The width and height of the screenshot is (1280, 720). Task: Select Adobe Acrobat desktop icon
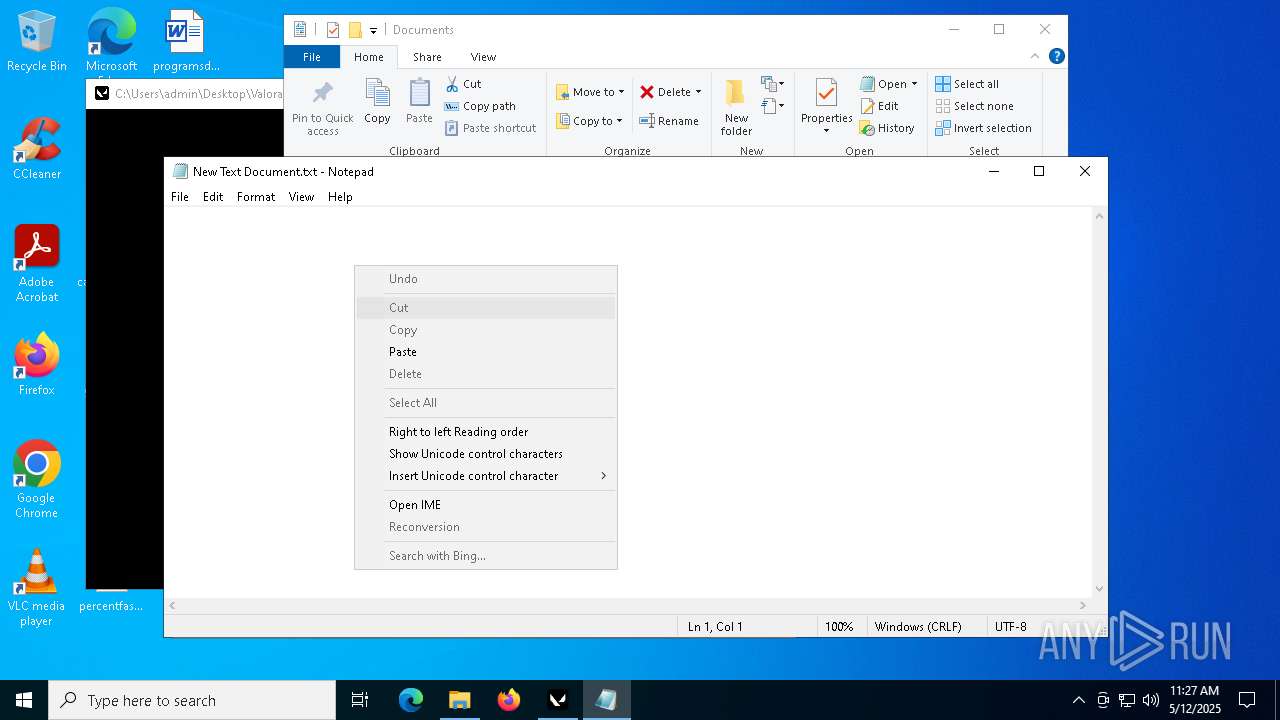pos(37,264)
